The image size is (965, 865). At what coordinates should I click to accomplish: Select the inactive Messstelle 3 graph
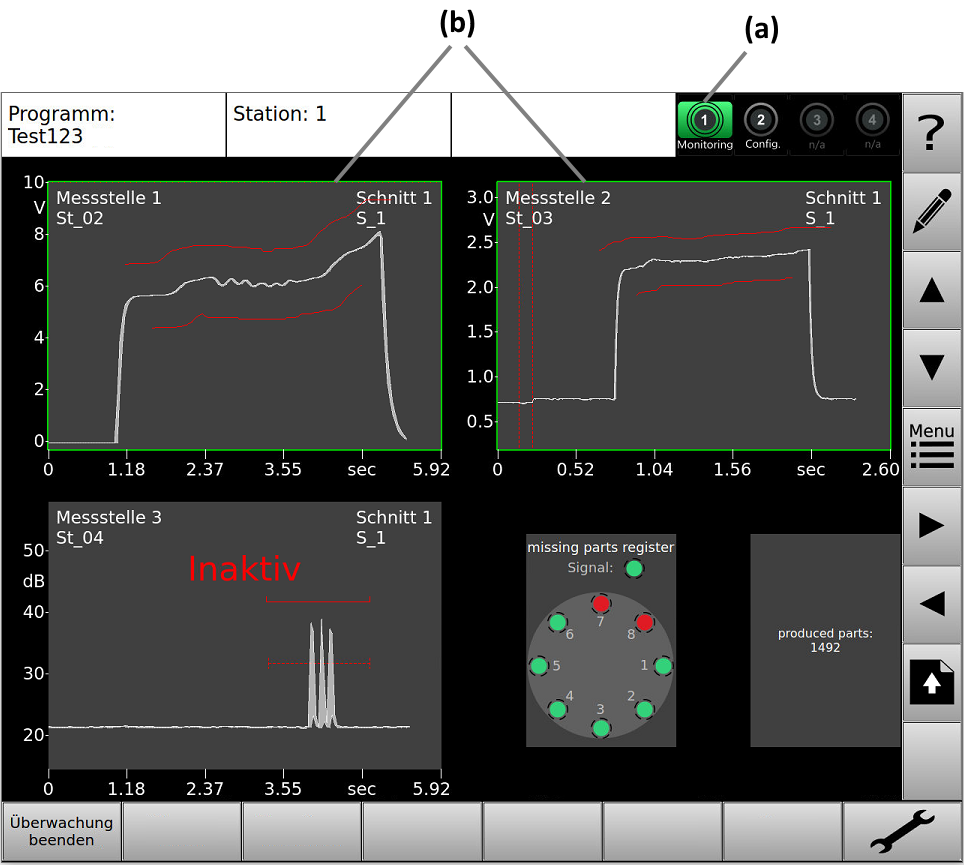(x=244, y=635)
